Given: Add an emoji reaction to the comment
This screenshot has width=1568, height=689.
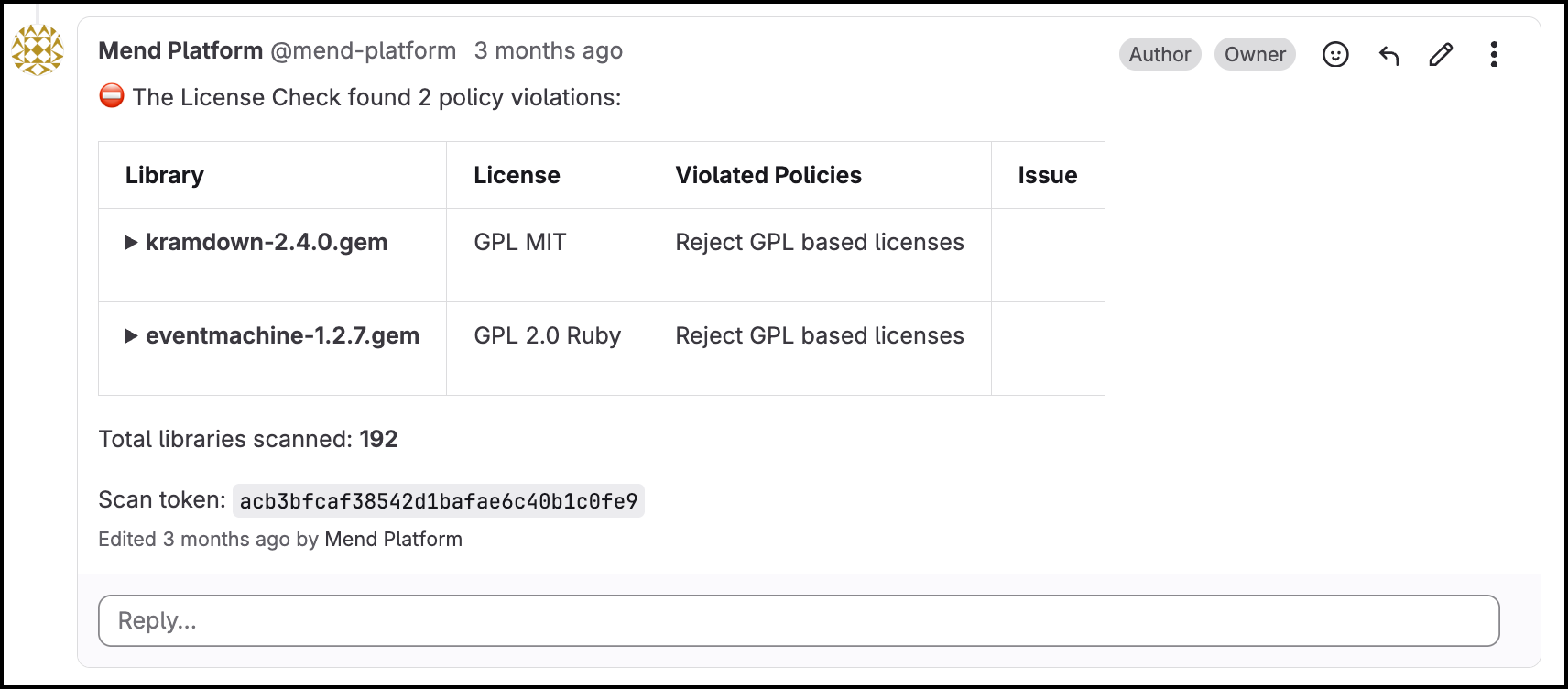Looking at the screenshot, I should 1335,55.
